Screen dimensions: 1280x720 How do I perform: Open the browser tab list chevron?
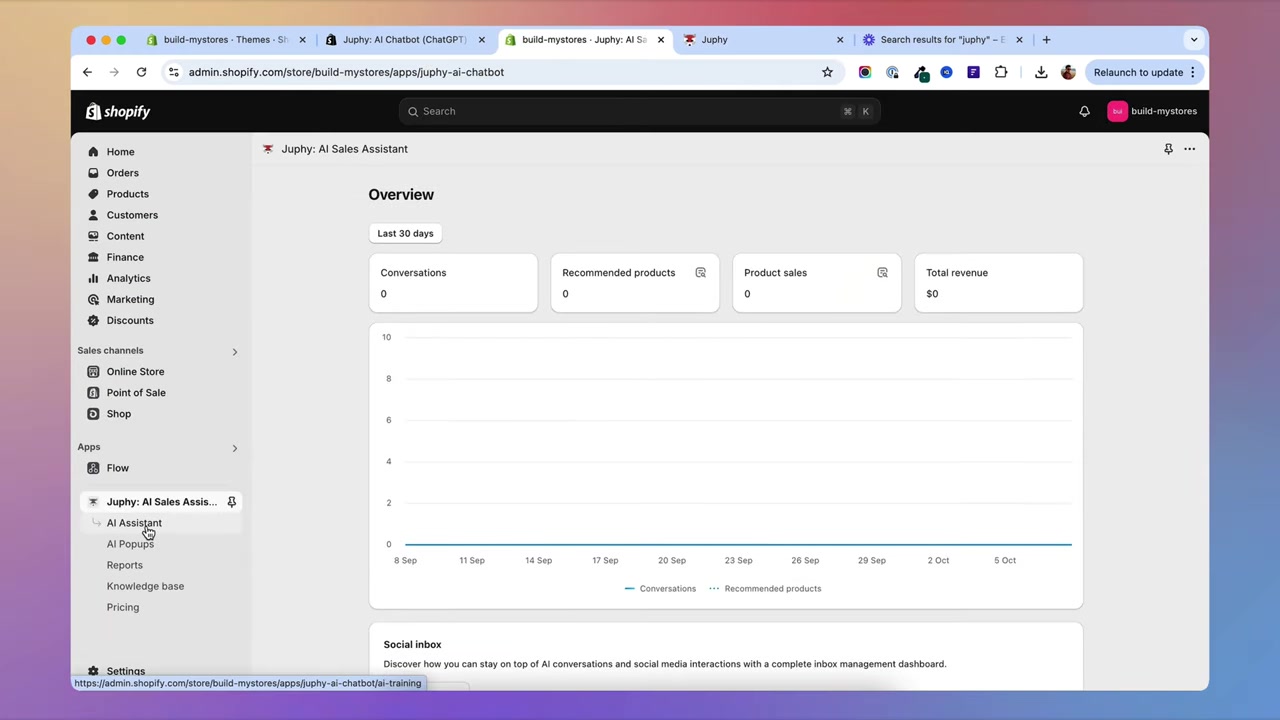pos(1194,40)
